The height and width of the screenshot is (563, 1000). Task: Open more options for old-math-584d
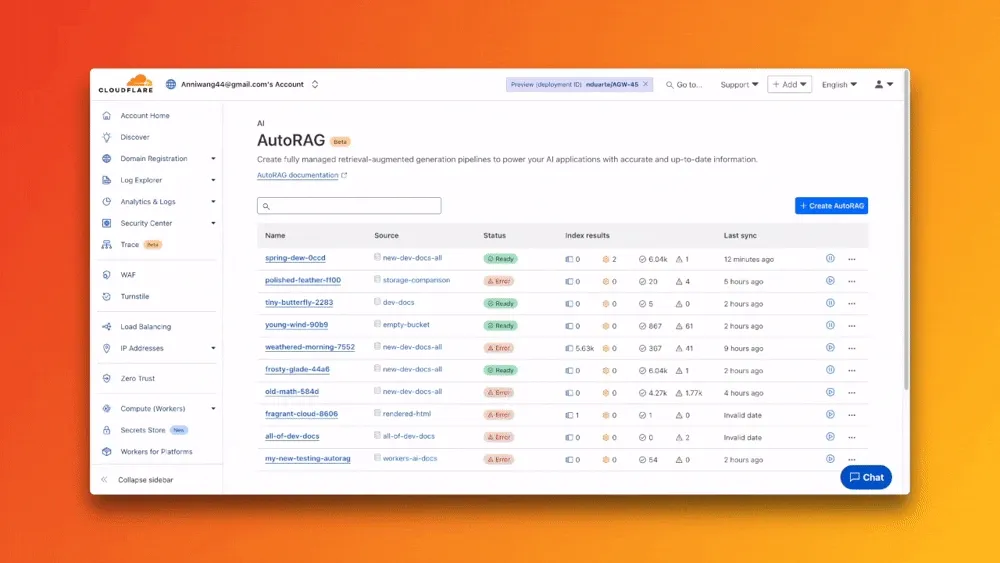pos(852,393)
